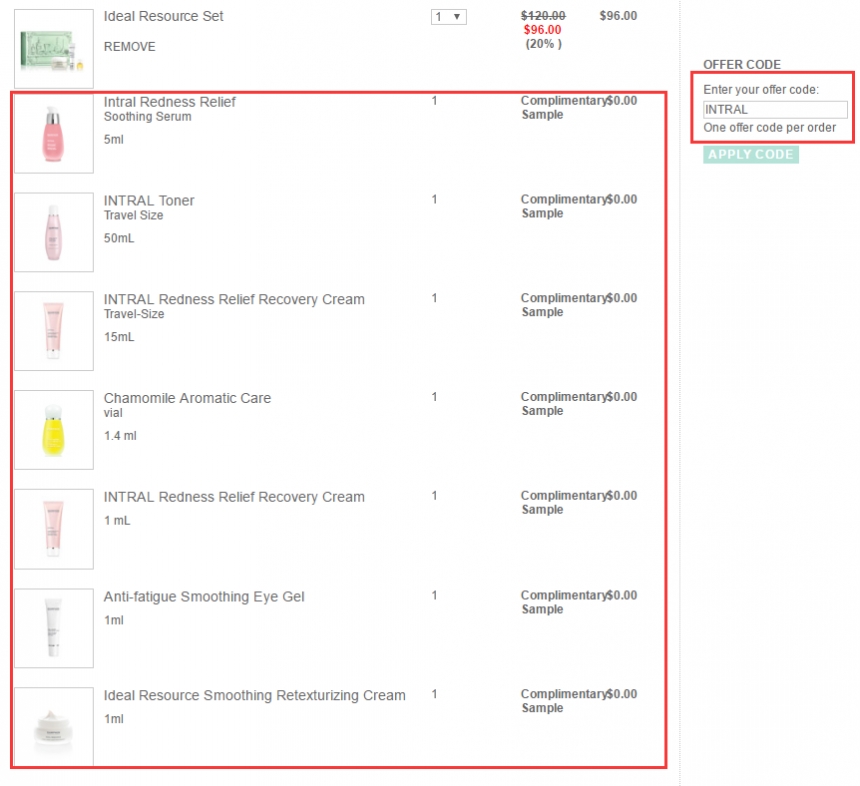860x786 pixels.
Task: Click the black $96.00 line total for Ideal Resource Set
Action: (x=618, y=16)
